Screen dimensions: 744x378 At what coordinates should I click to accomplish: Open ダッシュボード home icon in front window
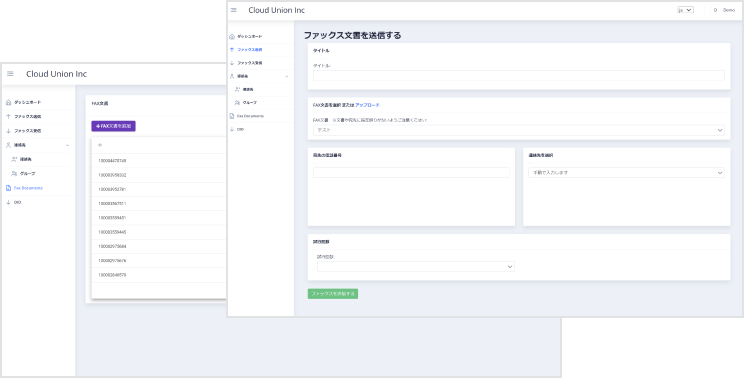(x=232, y=37)
